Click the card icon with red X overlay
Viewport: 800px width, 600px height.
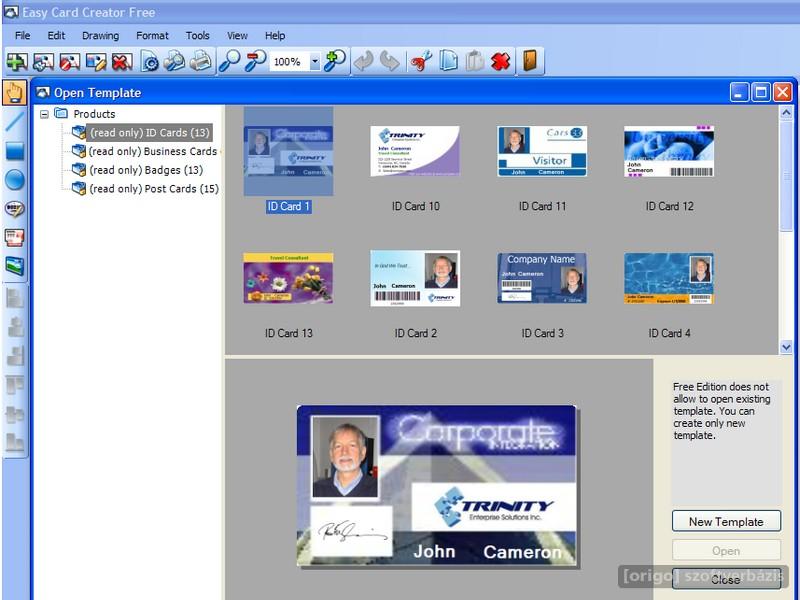[x=122, y=62]
